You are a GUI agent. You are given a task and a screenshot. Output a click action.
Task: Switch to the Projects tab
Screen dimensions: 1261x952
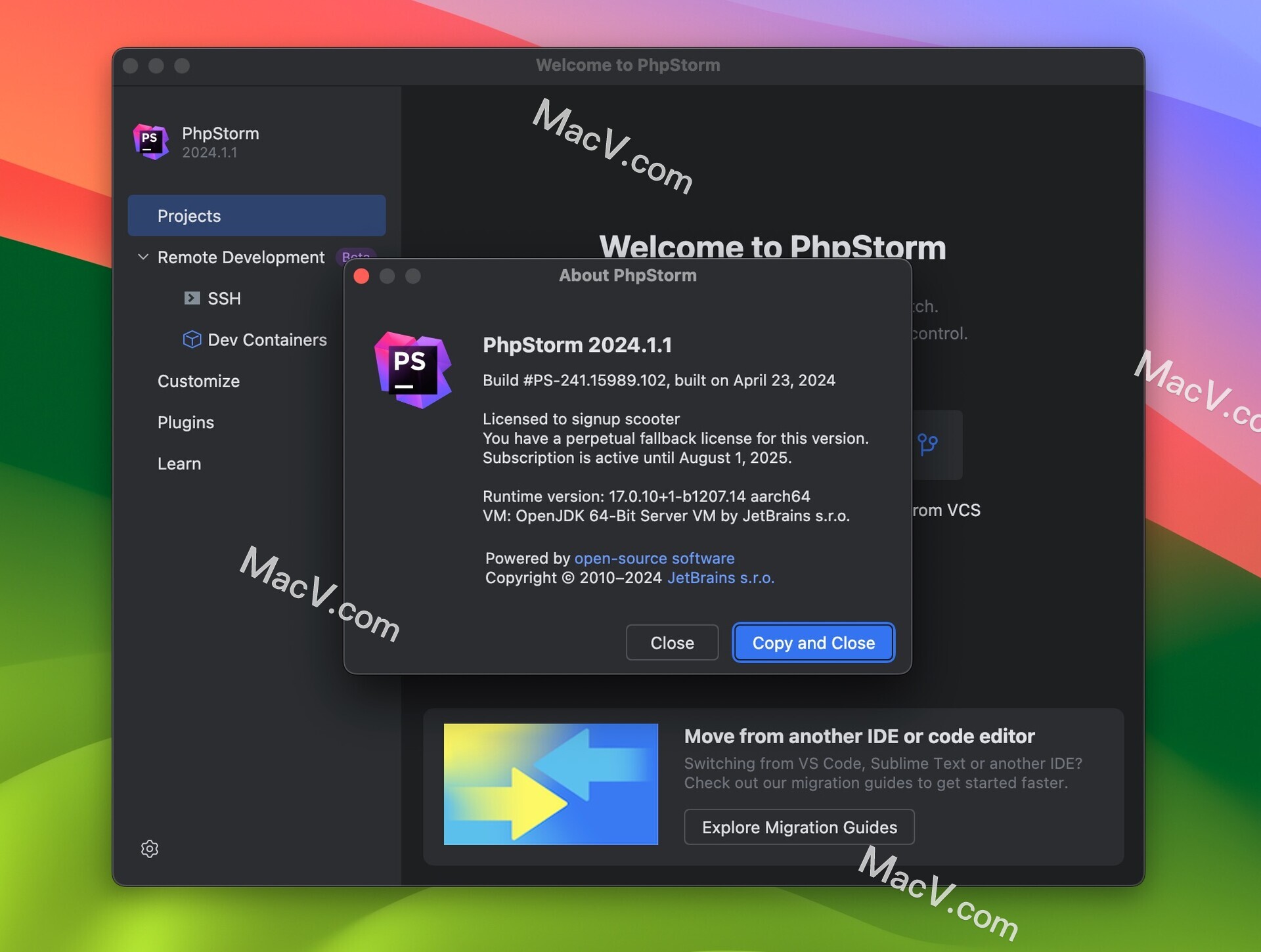click(189, 215)
